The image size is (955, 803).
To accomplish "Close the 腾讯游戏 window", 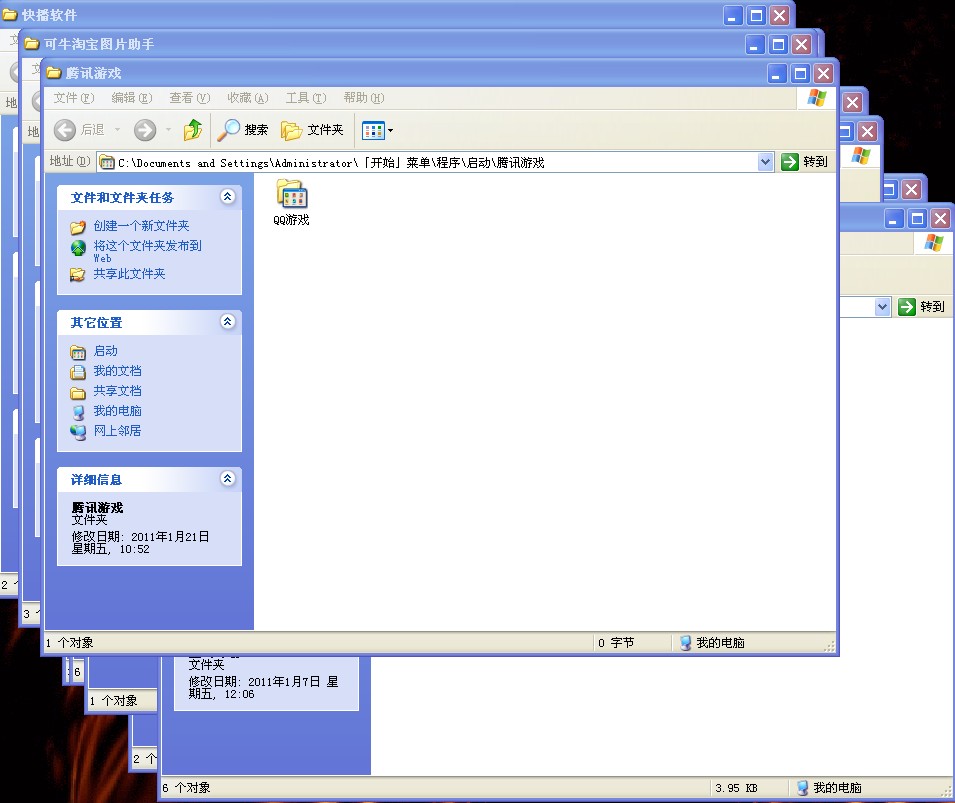I will click(x=823, y=74).
